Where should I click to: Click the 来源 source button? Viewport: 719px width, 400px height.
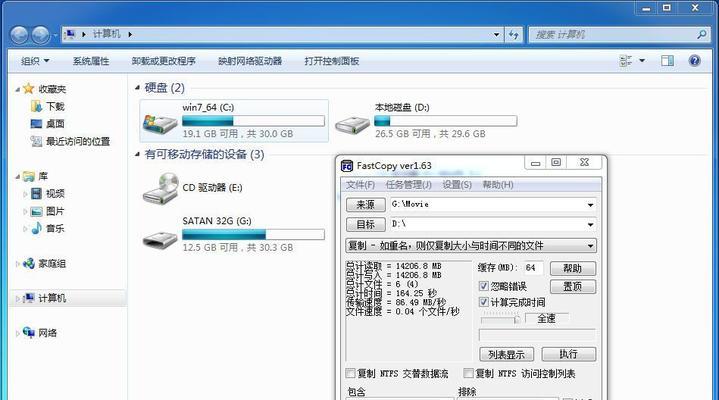[365, 205]
